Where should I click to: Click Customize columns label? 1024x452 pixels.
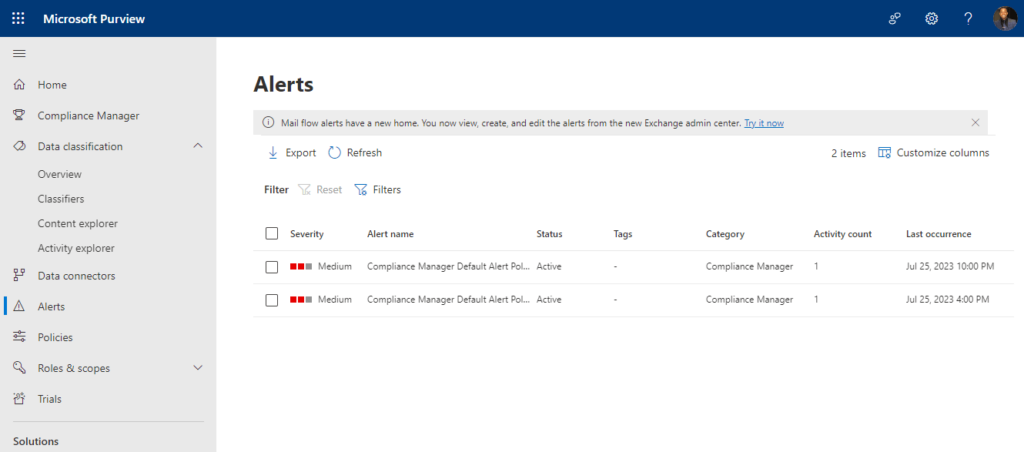coord(943,153)
